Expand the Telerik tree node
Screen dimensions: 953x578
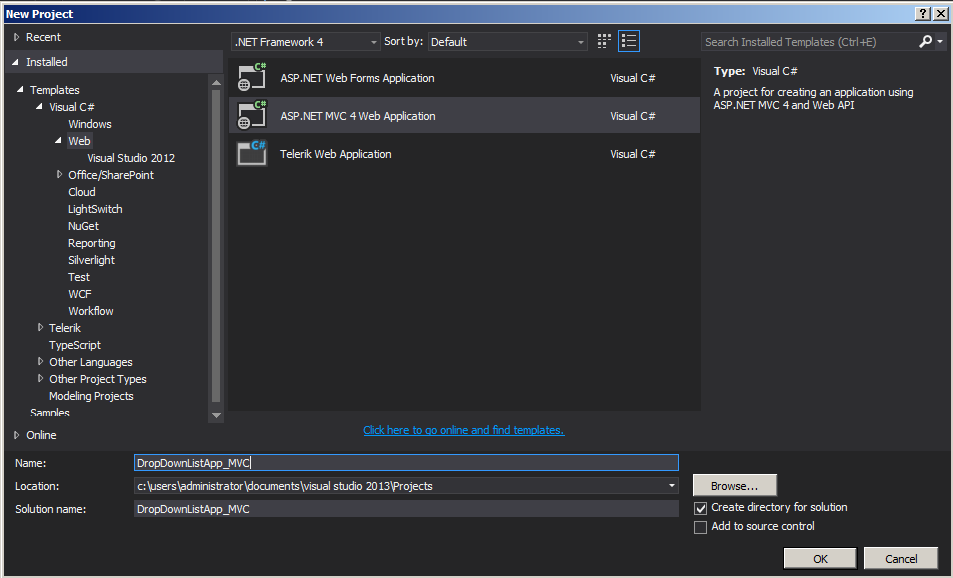[x=40, y=328]
